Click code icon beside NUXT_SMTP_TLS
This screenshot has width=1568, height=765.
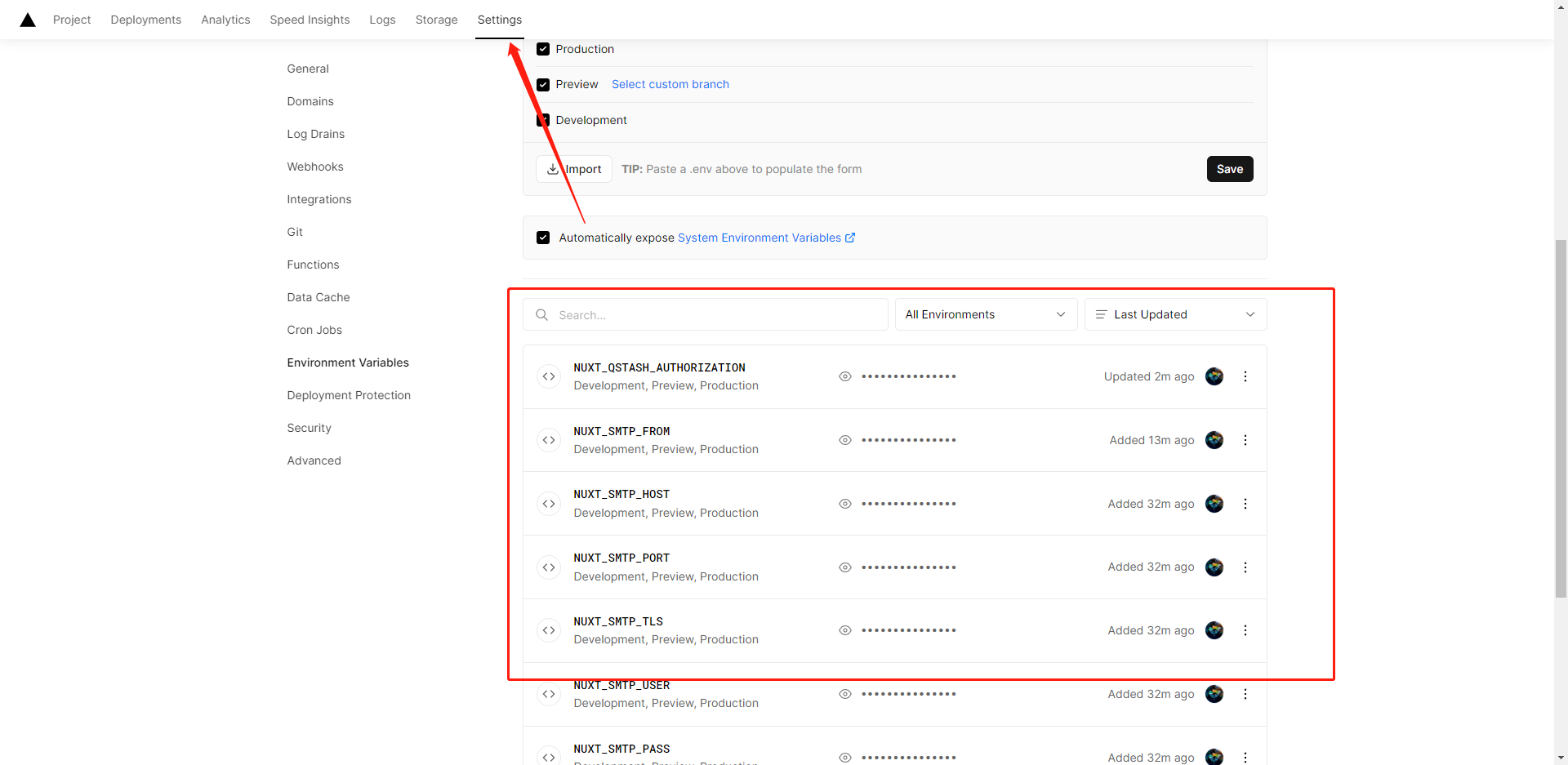click(549, 630)
